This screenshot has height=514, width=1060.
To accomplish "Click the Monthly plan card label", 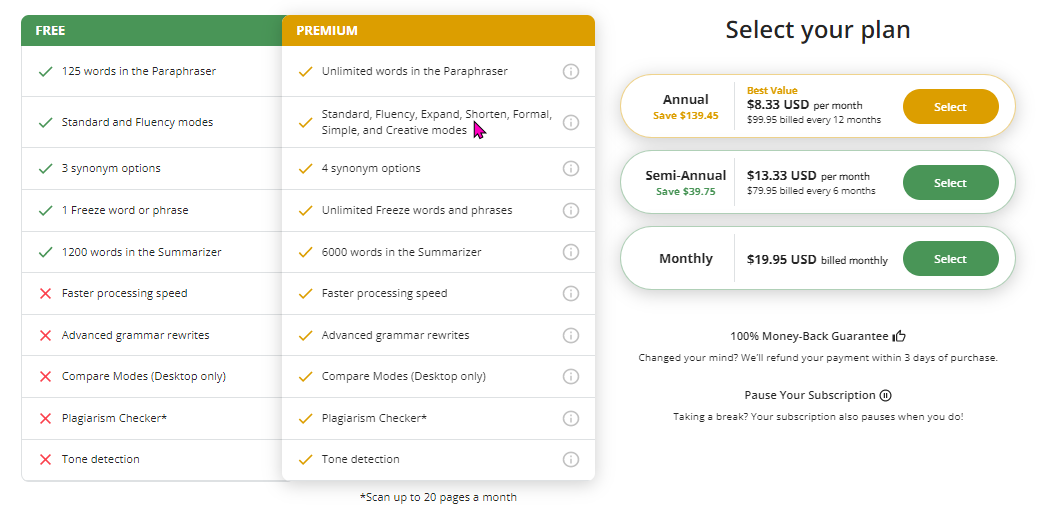I will (x=686, y=259).
